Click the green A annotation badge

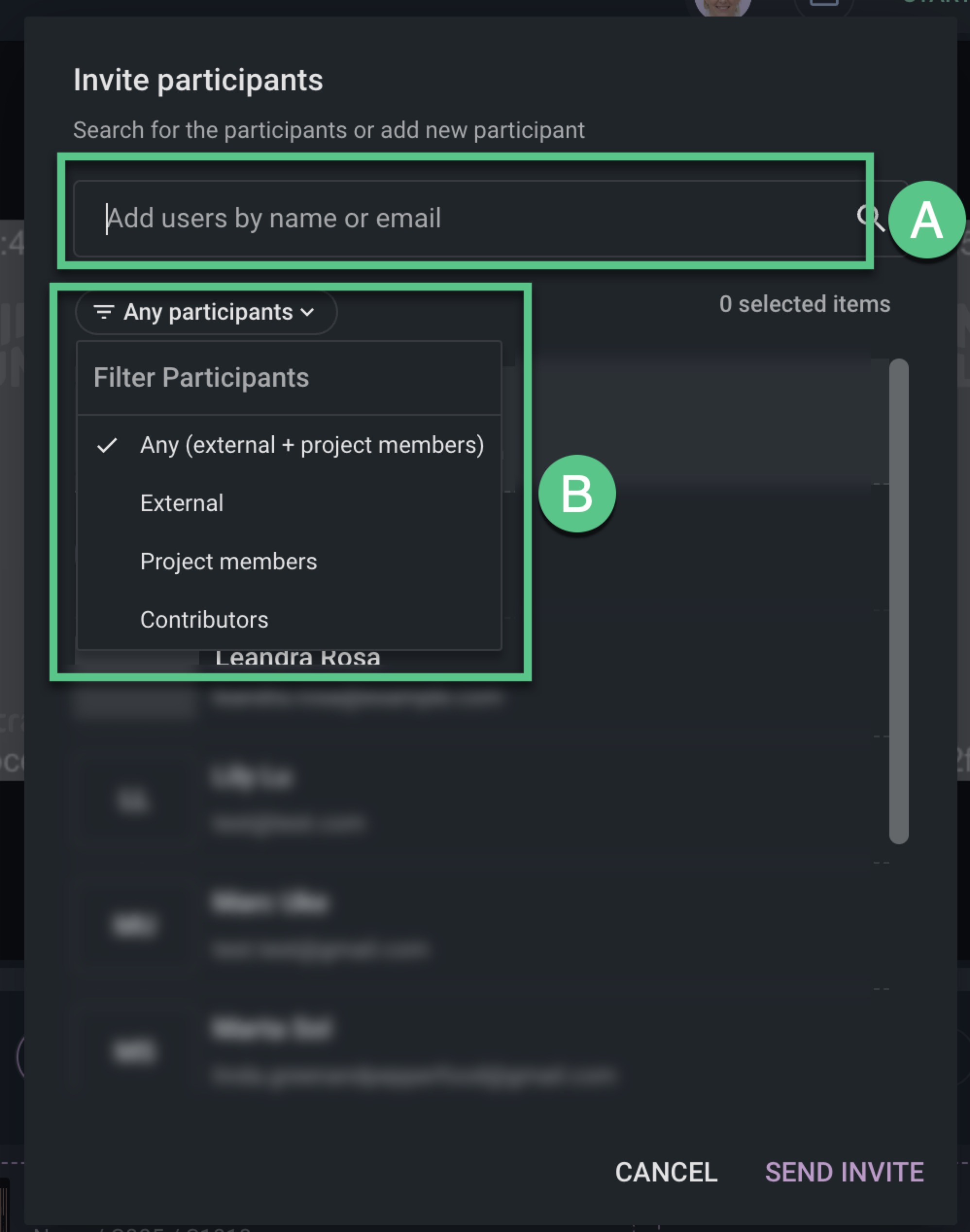click(x=926, y=220)
